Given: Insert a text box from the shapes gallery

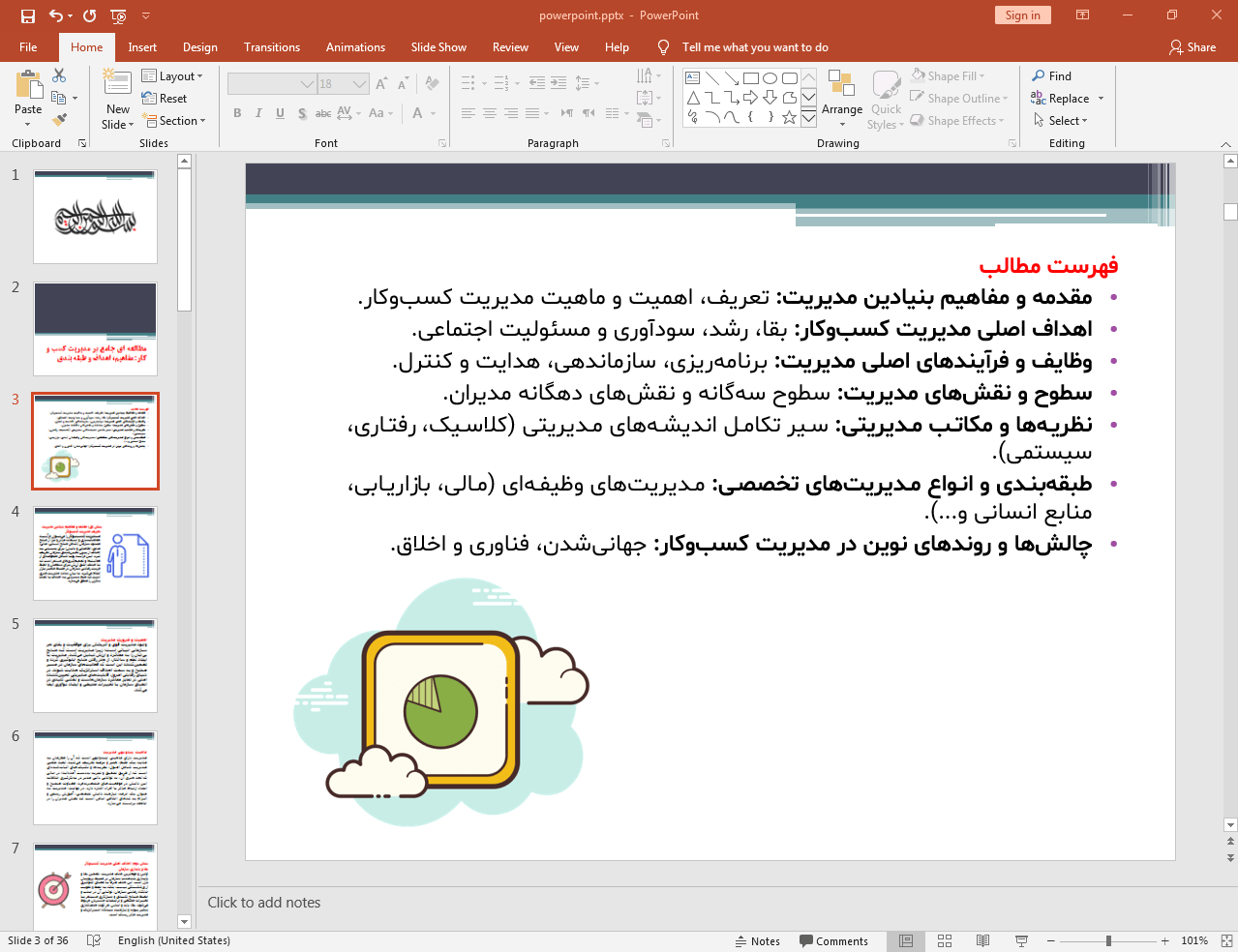Looking at the screenshot, I should [692, 77].
